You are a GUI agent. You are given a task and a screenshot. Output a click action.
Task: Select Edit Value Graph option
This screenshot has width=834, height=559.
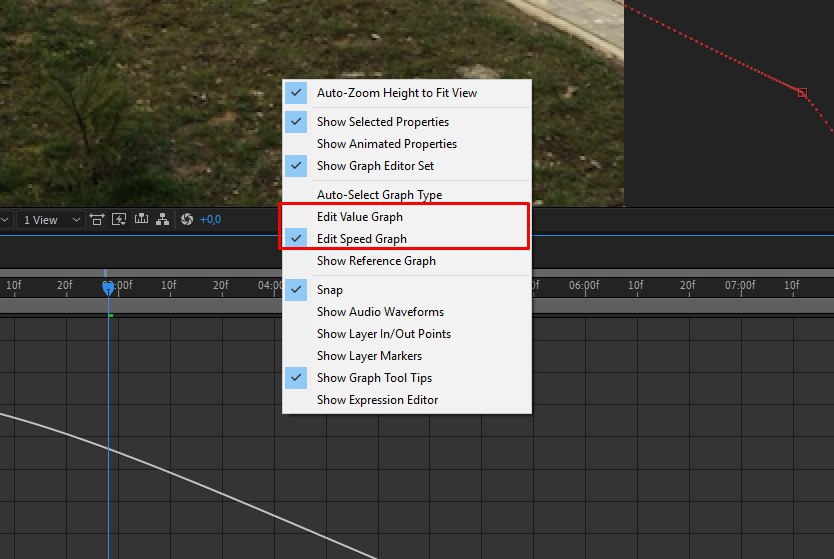coord(406,217)
